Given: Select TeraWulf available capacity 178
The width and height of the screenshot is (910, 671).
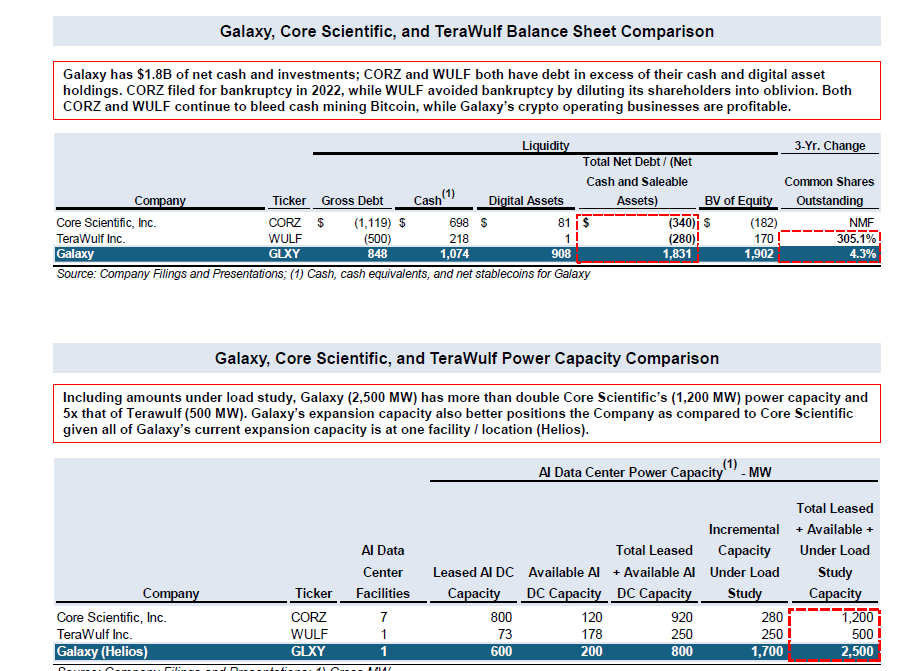Looking at the screenshot, I should 592,634.
